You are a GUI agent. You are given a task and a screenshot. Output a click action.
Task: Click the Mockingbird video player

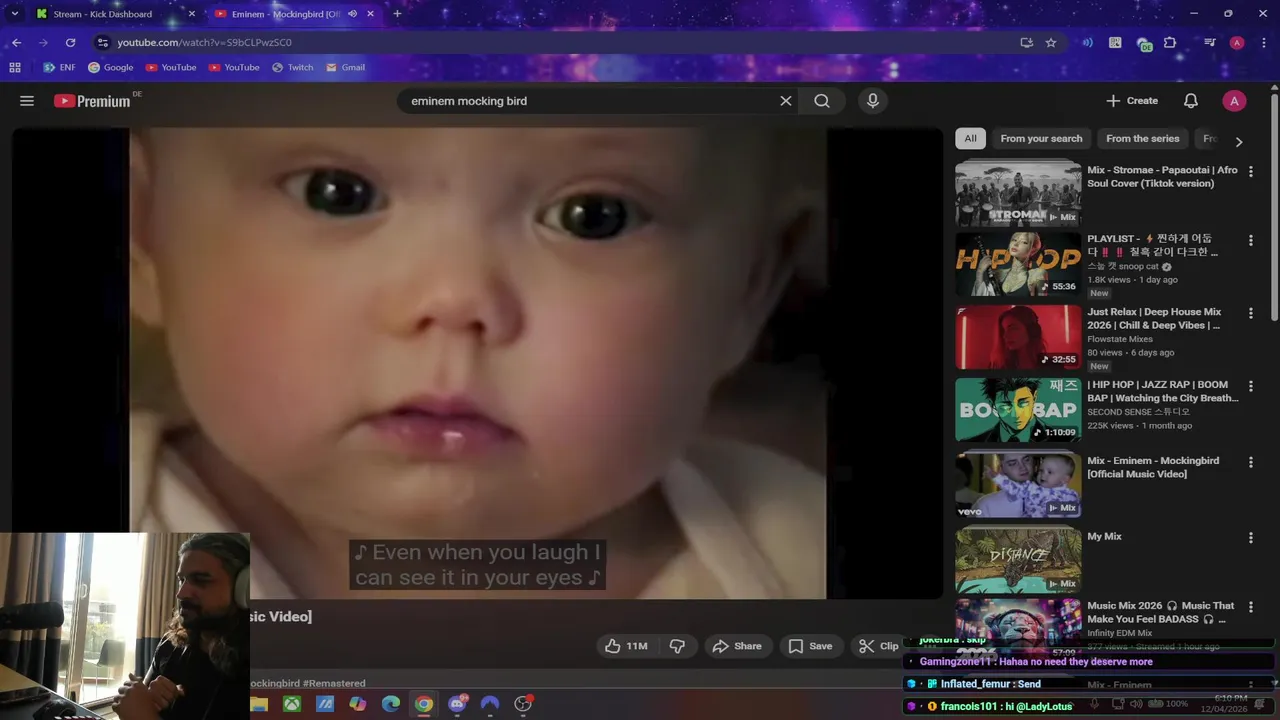(x=478, y=363)
